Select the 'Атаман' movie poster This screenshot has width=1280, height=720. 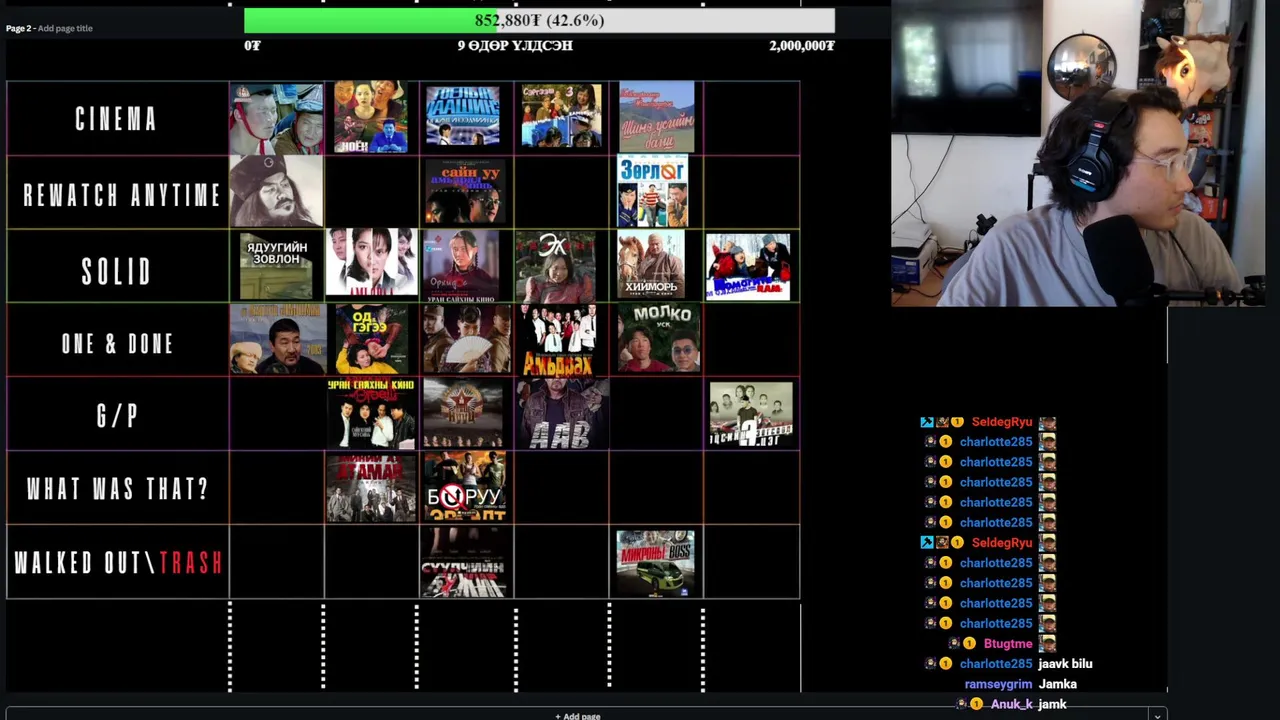point(371,487)
